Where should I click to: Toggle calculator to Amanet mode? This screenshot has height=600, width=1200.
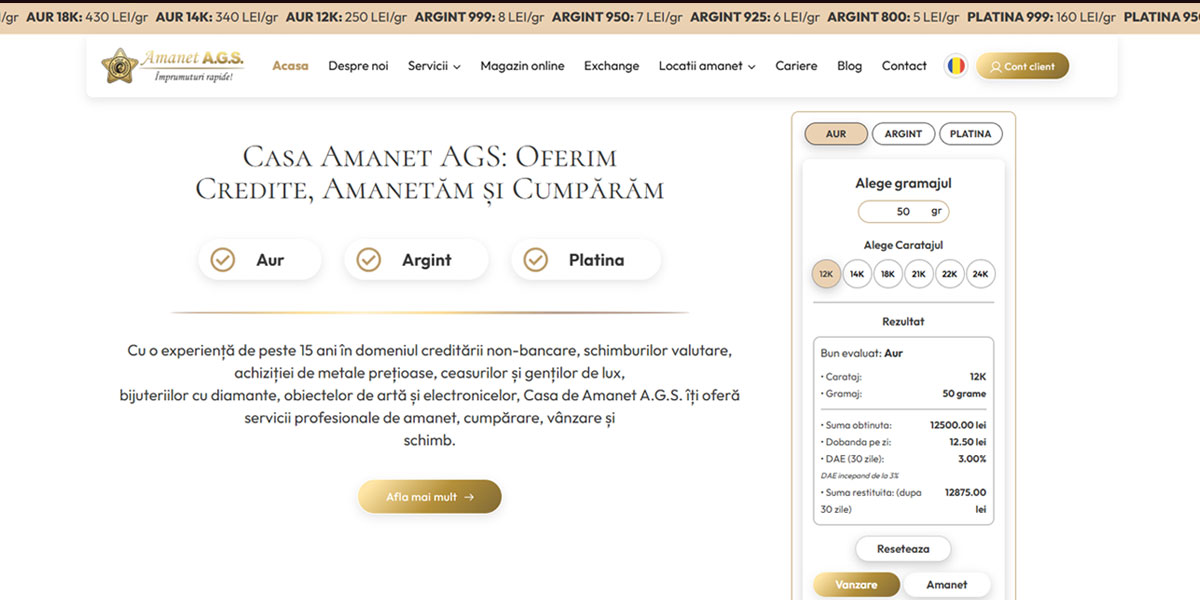coord(946,585)
